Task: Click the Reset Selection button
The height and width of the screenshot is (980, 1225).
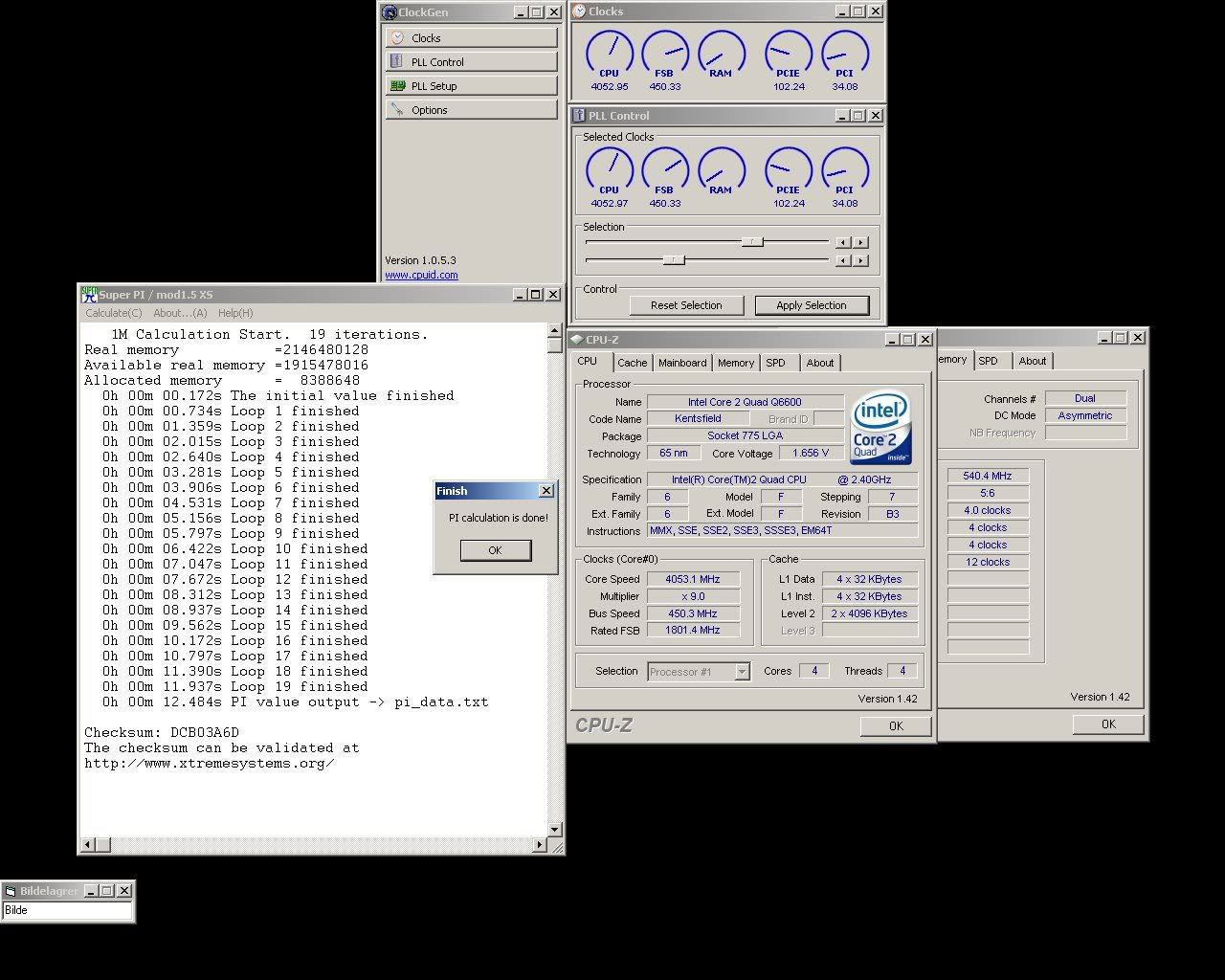Action: (x=686, y=305)
